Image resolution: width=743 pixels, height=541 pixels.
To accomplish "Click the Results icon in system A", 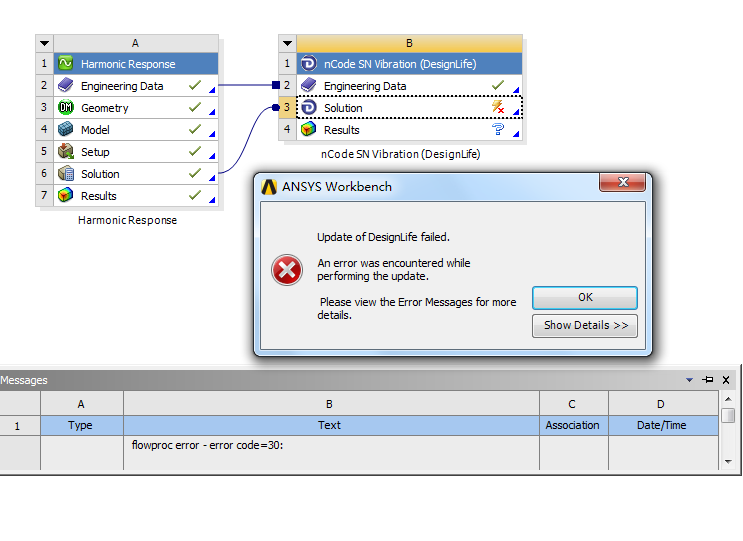I will (65, 195).
